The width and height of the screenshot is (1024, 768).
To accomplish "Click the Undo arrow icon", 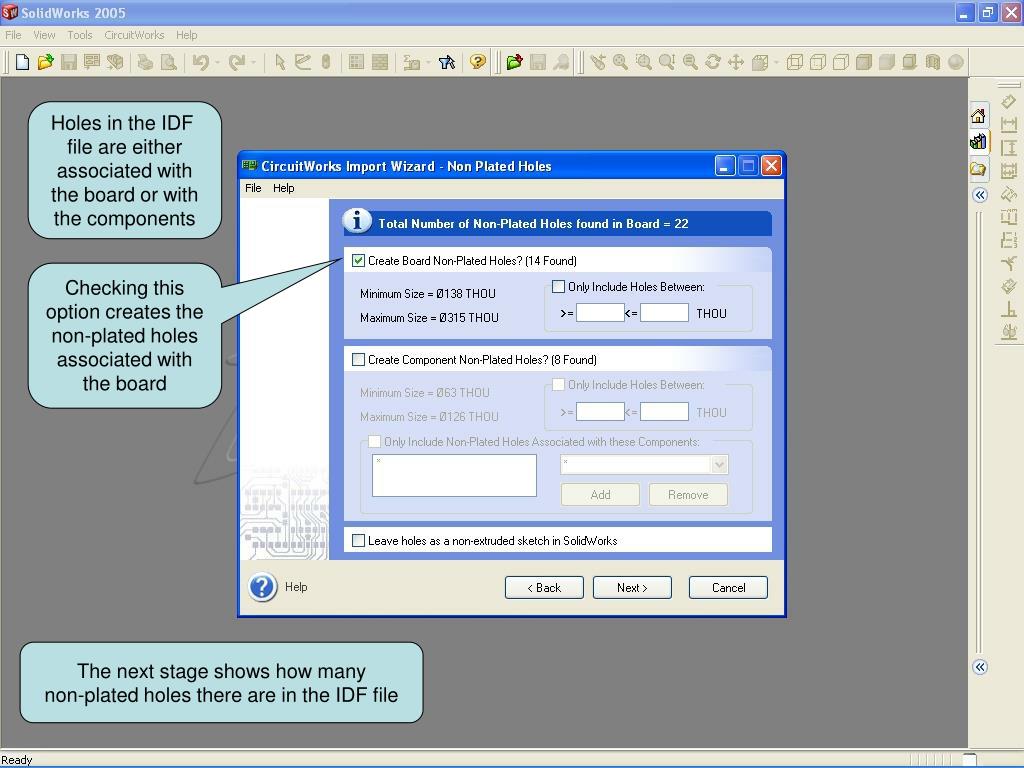I will [x=200, y=62].
